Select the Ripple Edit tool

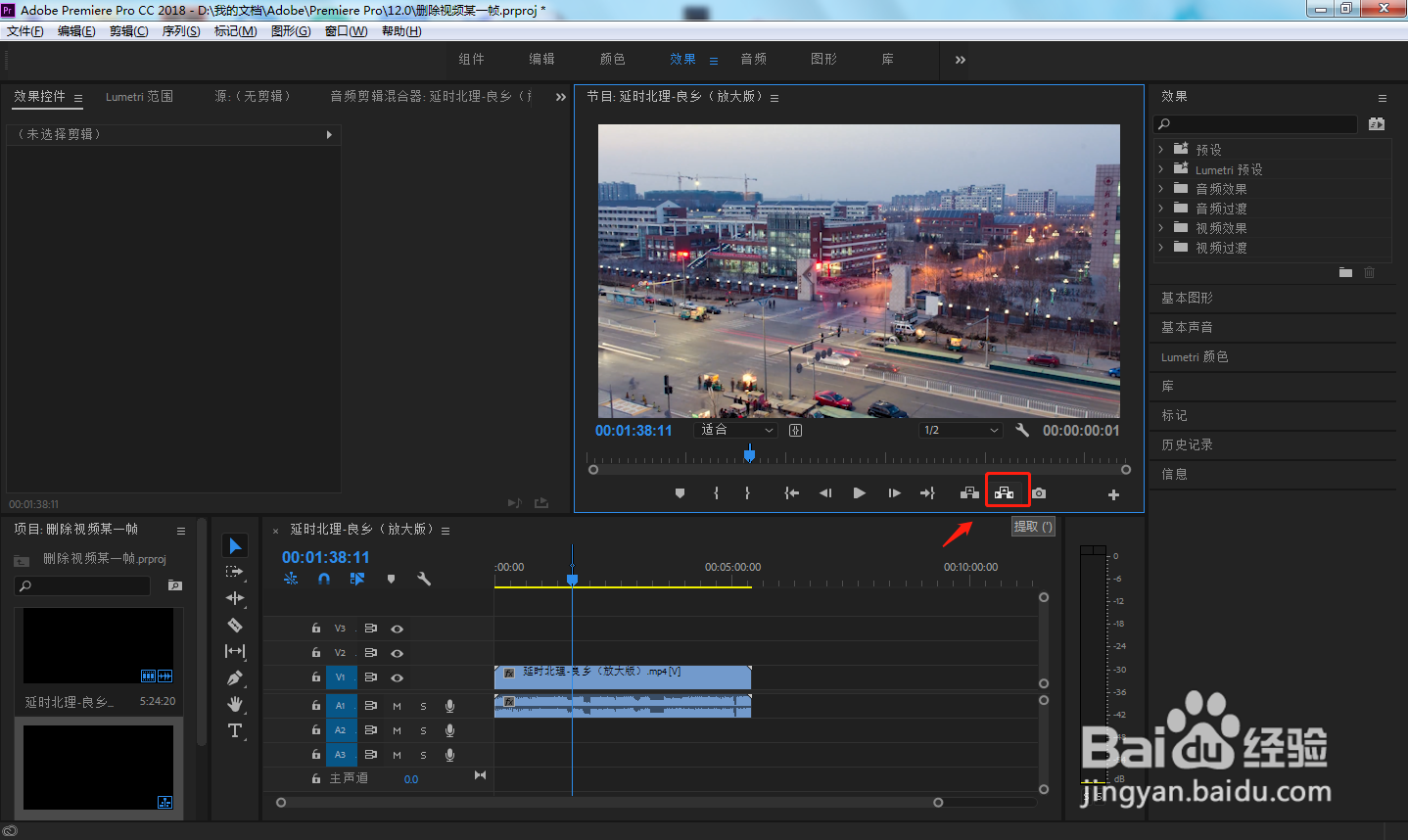coord(235,598)
